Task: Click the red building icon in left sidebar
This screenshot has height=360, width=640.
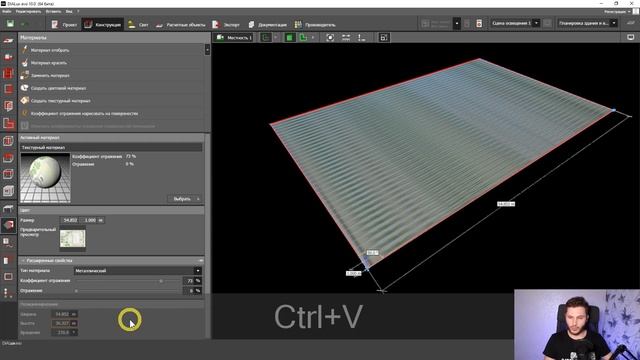Action: click(x=8, y=73)
